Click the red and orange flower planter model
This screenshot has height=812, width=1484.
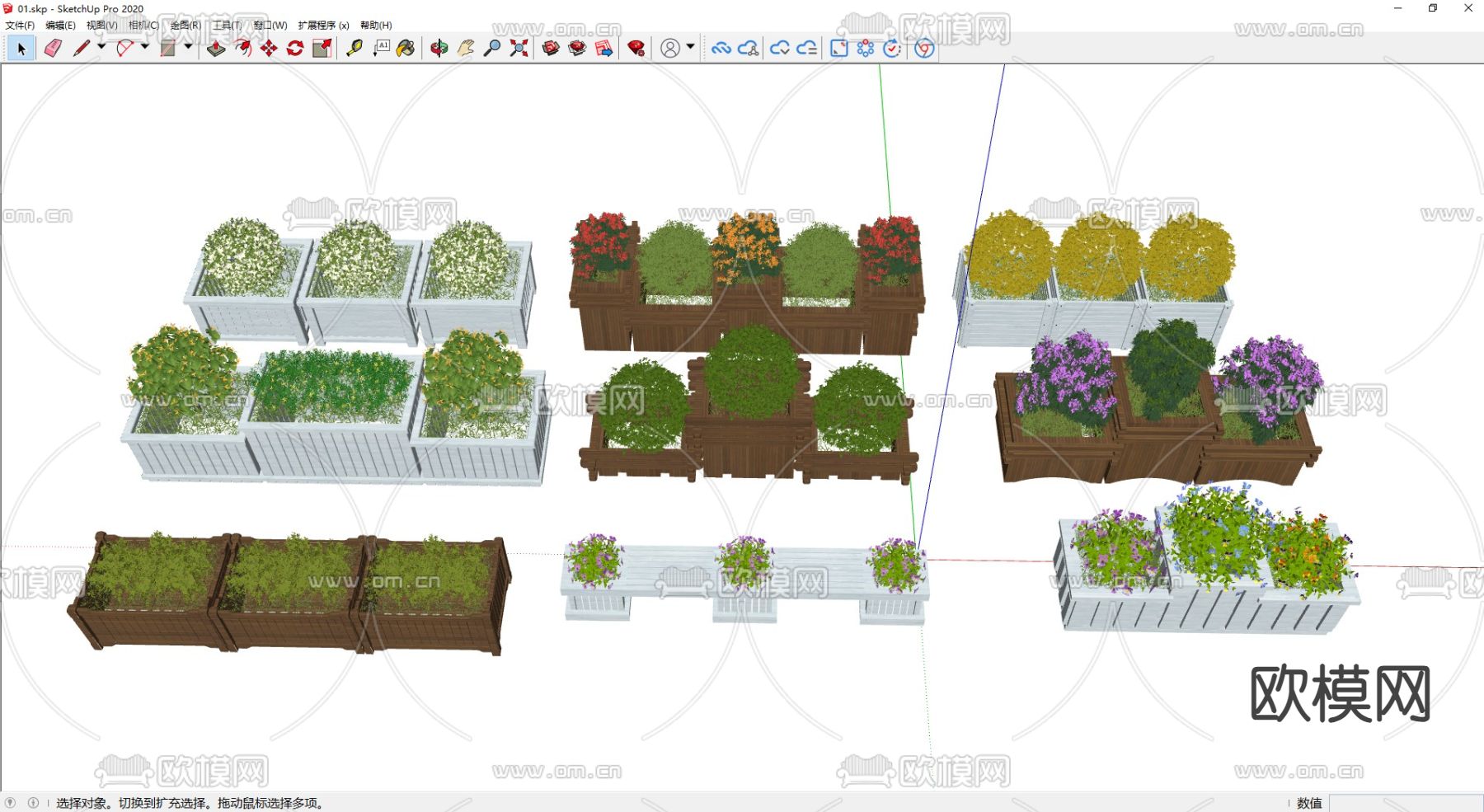tap(747, 283)
